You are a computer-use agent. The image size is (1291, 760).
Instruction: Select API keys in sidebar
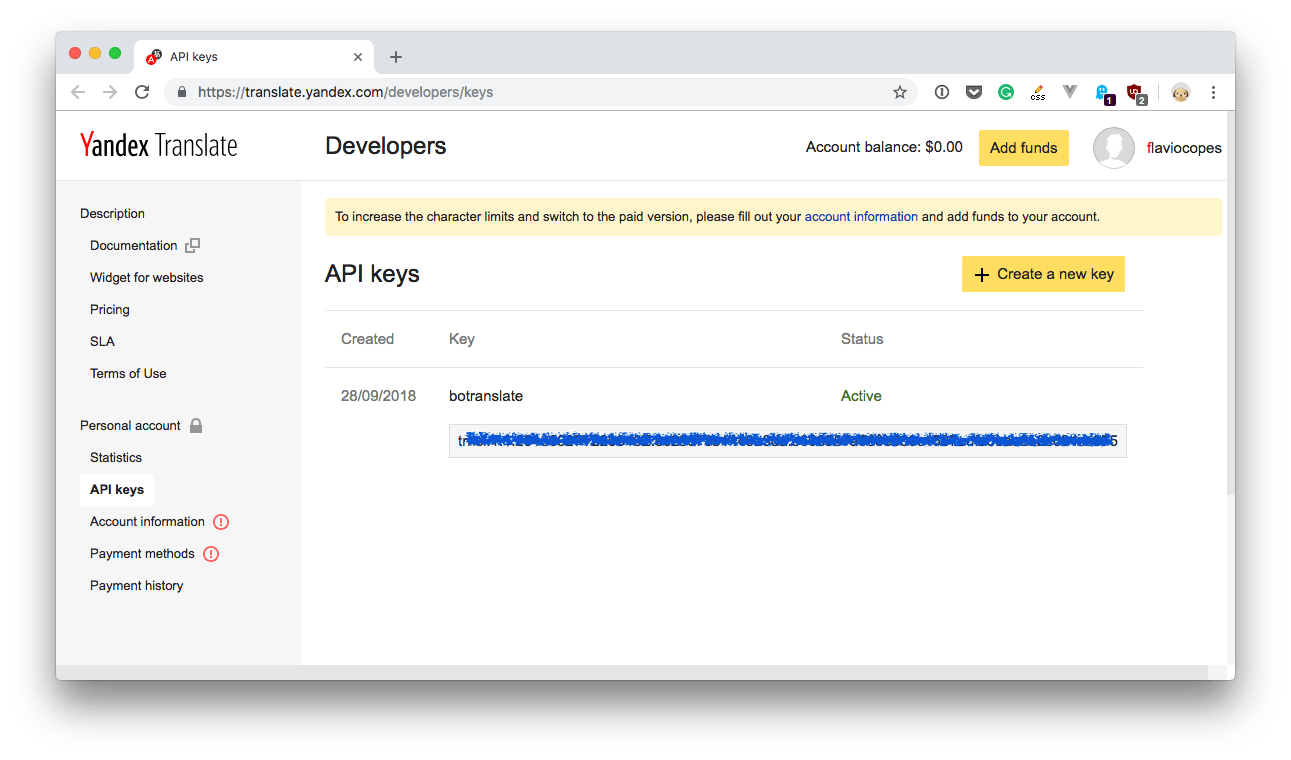(117, 489)
